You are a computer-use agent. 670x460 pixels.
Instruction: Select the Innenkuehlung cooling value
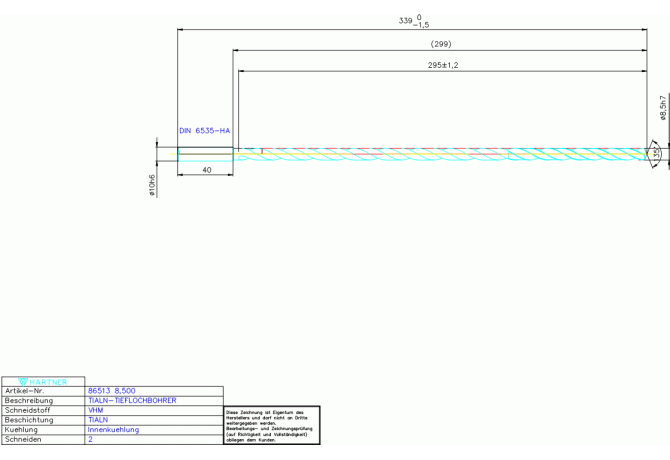click(113, 430)
